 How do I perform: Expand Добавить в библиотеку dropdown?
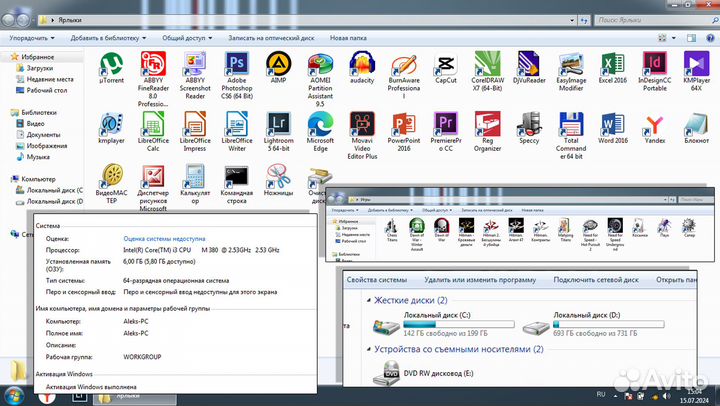tap(108, 38)
